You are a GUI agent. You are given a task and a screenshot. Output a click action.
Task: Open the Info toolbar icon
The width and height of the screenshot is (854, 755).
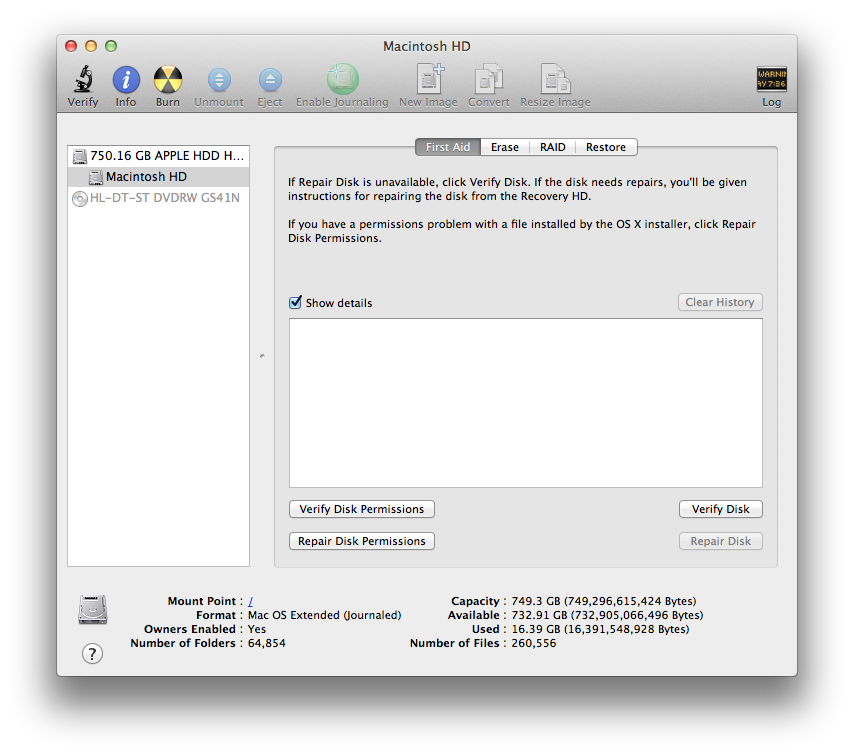(x=126, y=80)
